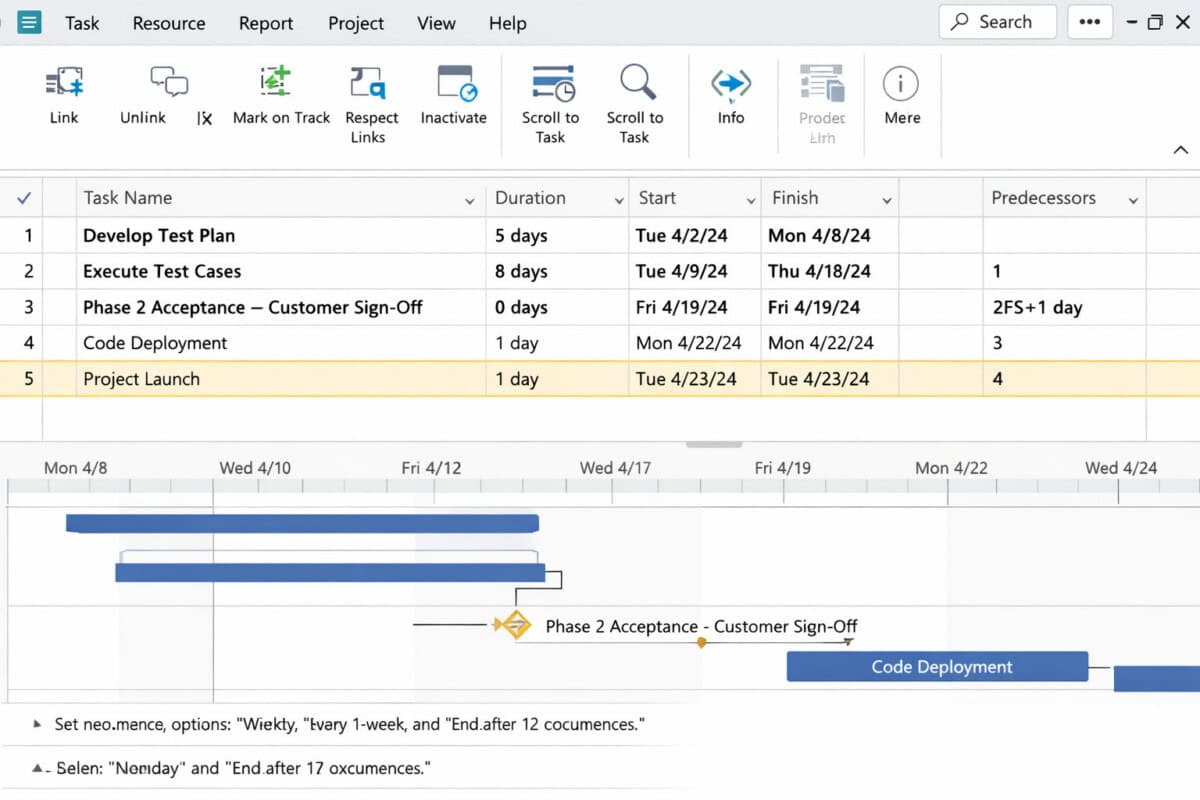The height and width of the screenshot is (800, 1200).
Task: Click the checkmark indicator column header
Action: 25,198
